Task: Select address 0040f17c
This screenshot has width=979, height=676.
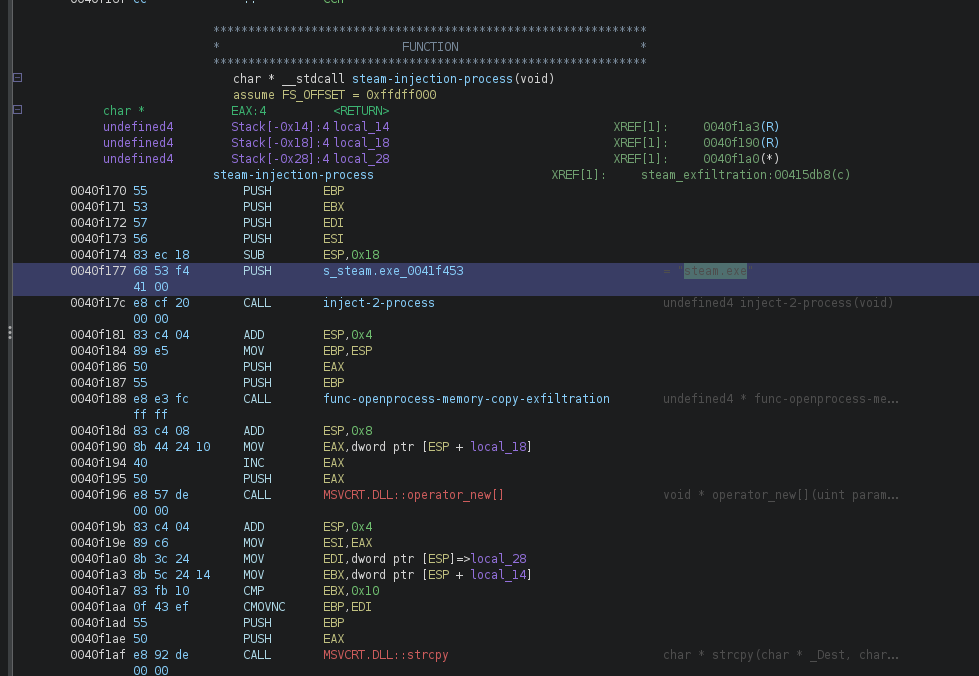Action: tap(98, 303)
